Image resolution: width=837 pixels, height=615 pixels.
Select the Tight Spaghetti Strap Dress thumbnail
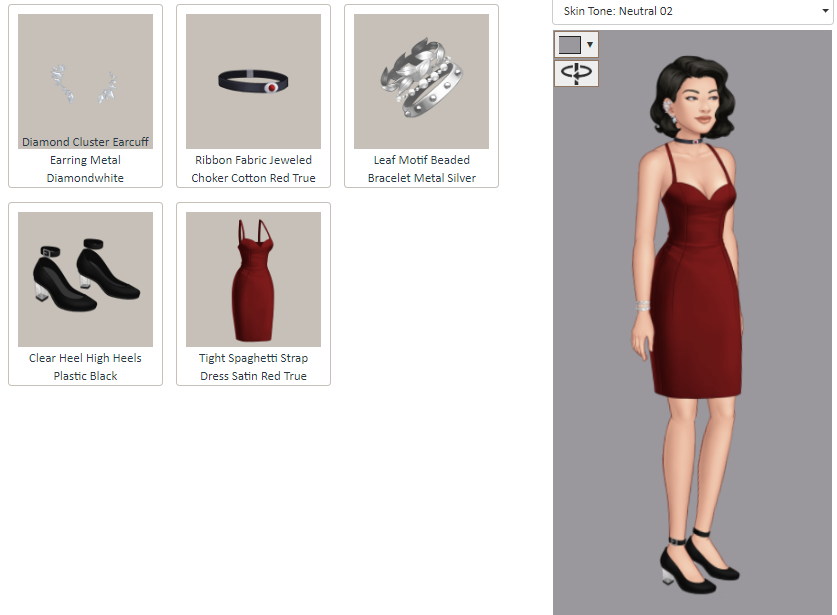pos(254,279)
